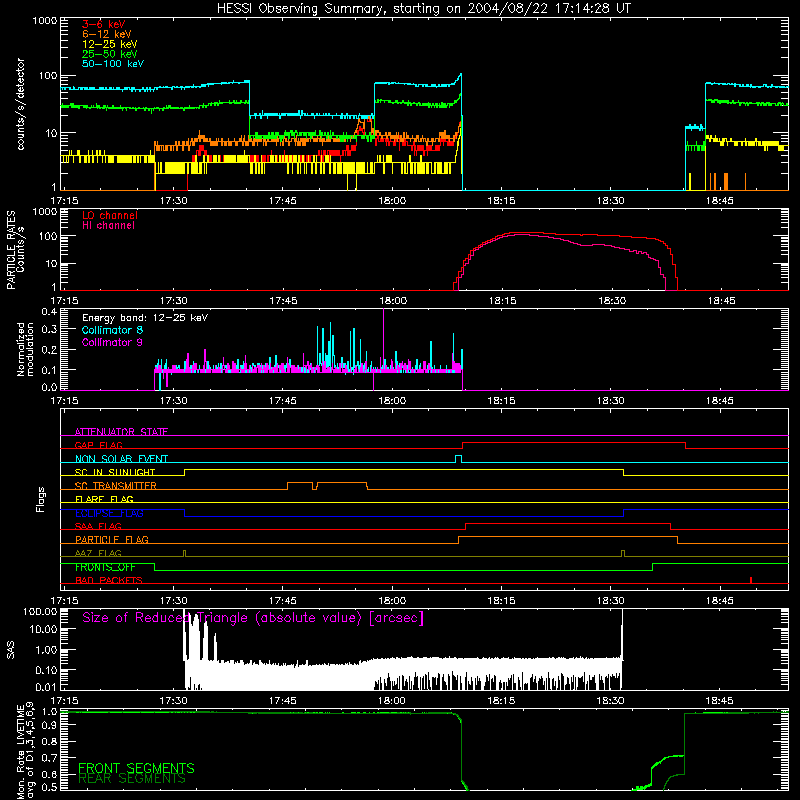Click the raised GAP_FLAG interval
This screenshot has height=800, width=800.
pyautogui.click(x=573, y=443)
